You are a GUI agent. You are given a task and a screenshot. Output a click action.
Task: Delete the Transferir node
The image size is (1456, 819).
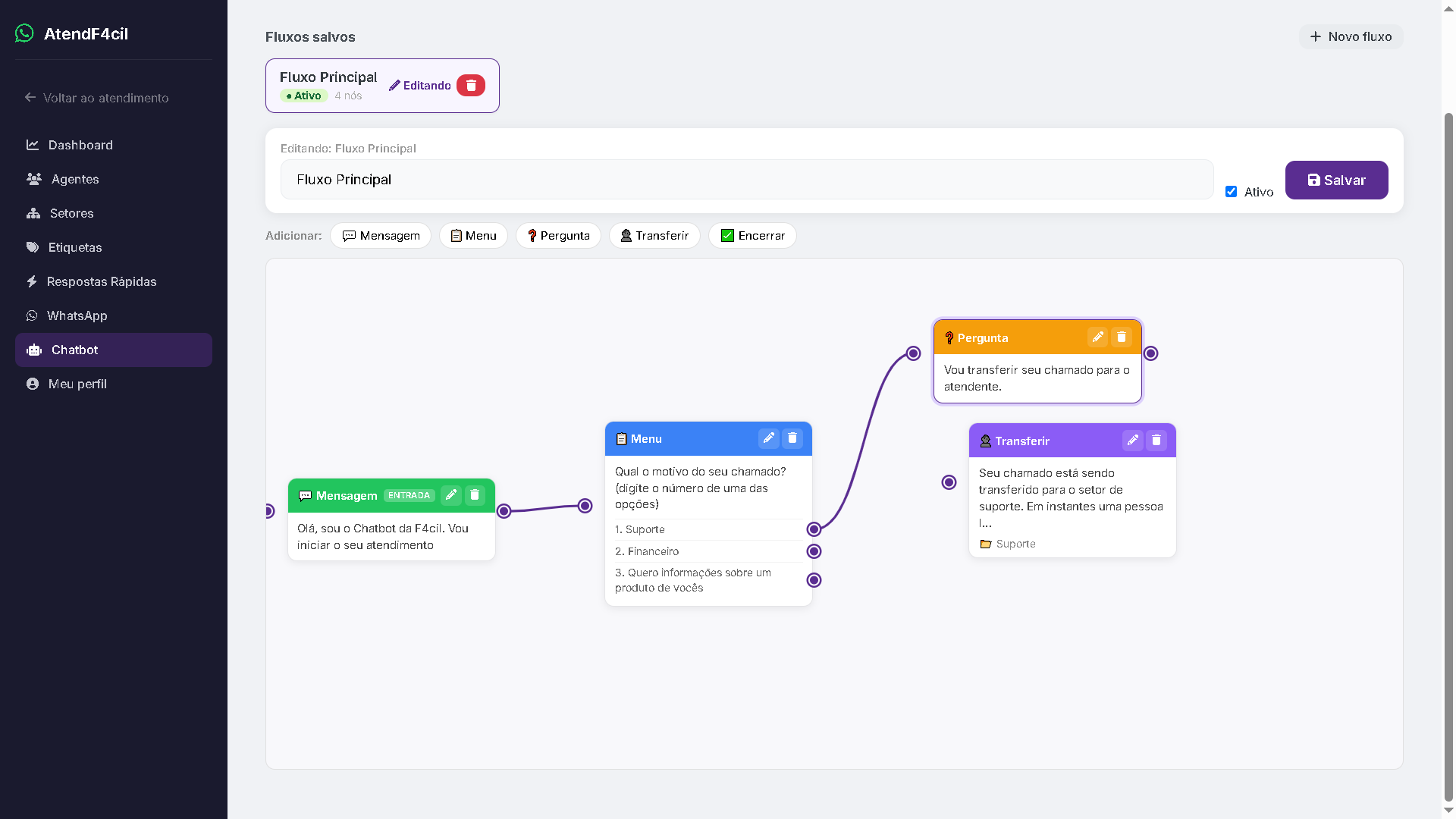pyautogui.click(x=1156, y=441)
